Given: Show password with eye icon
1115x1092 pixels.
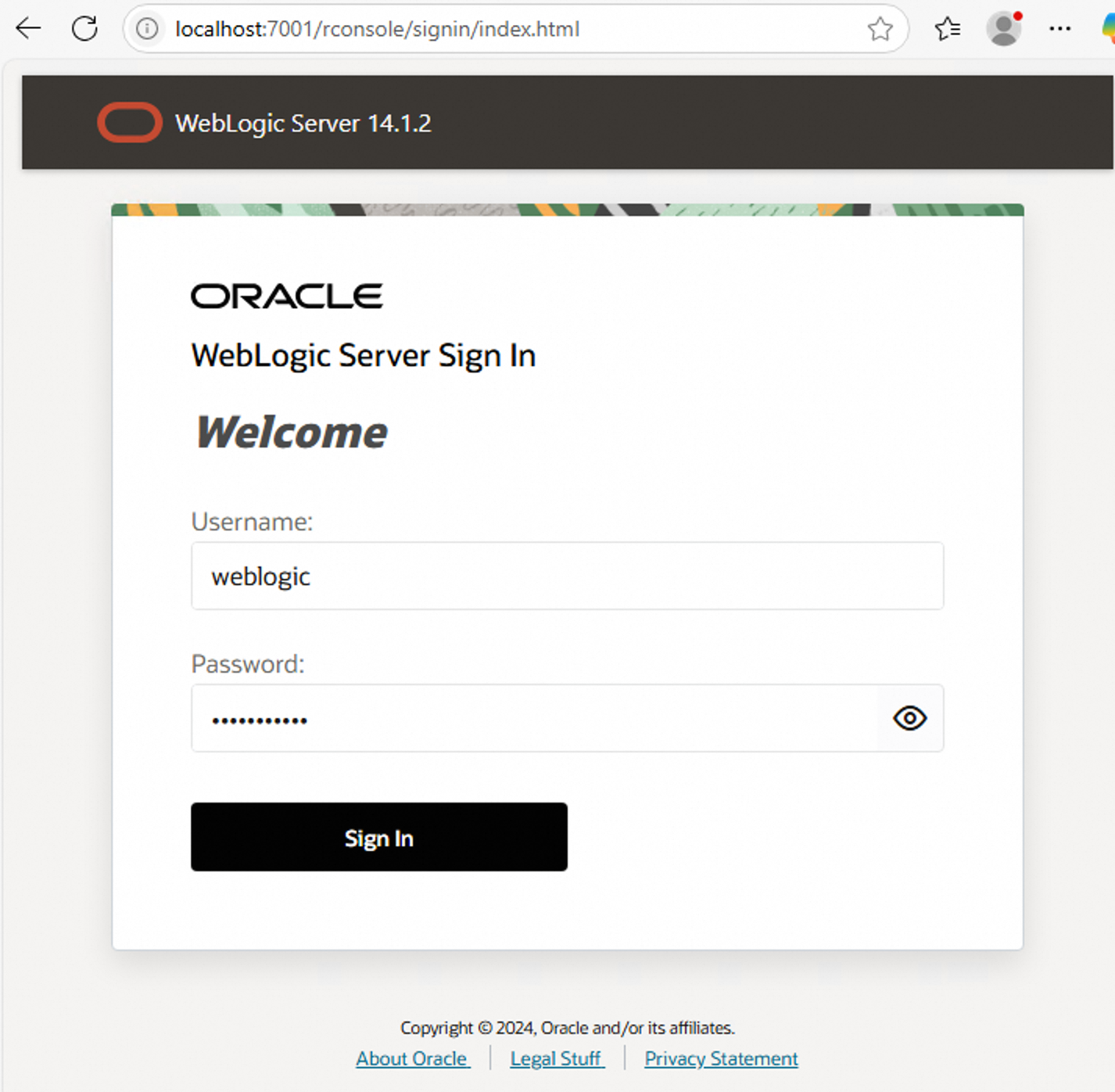Looking at the screenshot, I should (x=909, y=718).
